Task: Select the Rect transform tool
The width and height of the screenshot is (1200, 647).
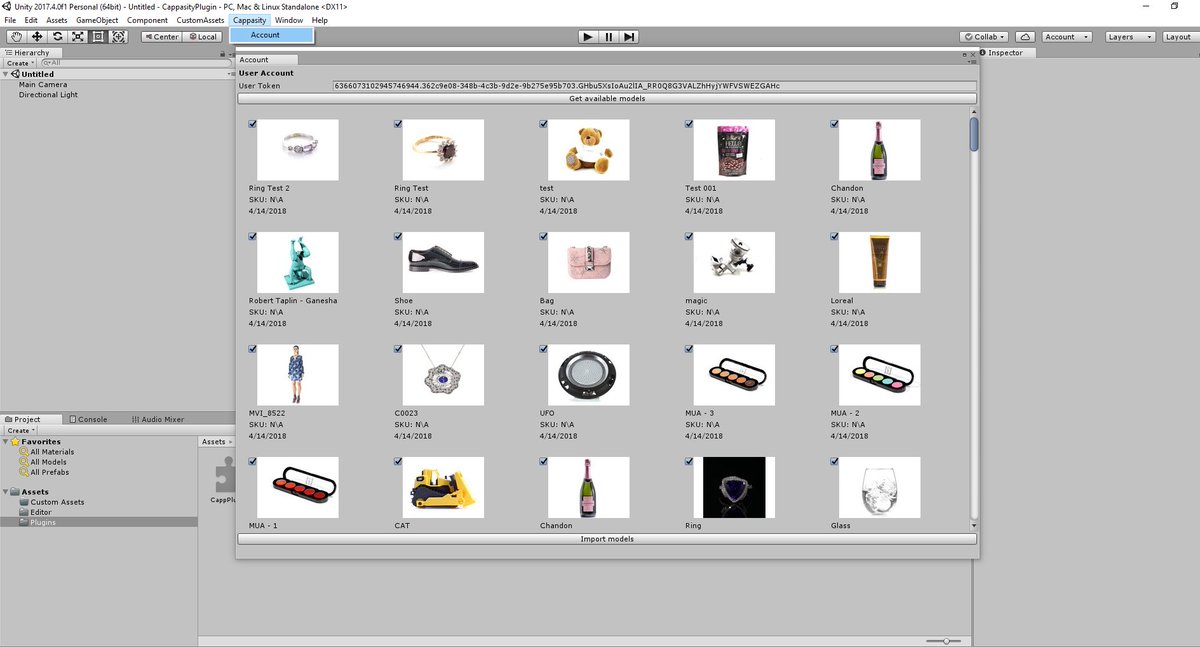Action: pyautogui.click(x=98, y=37)
